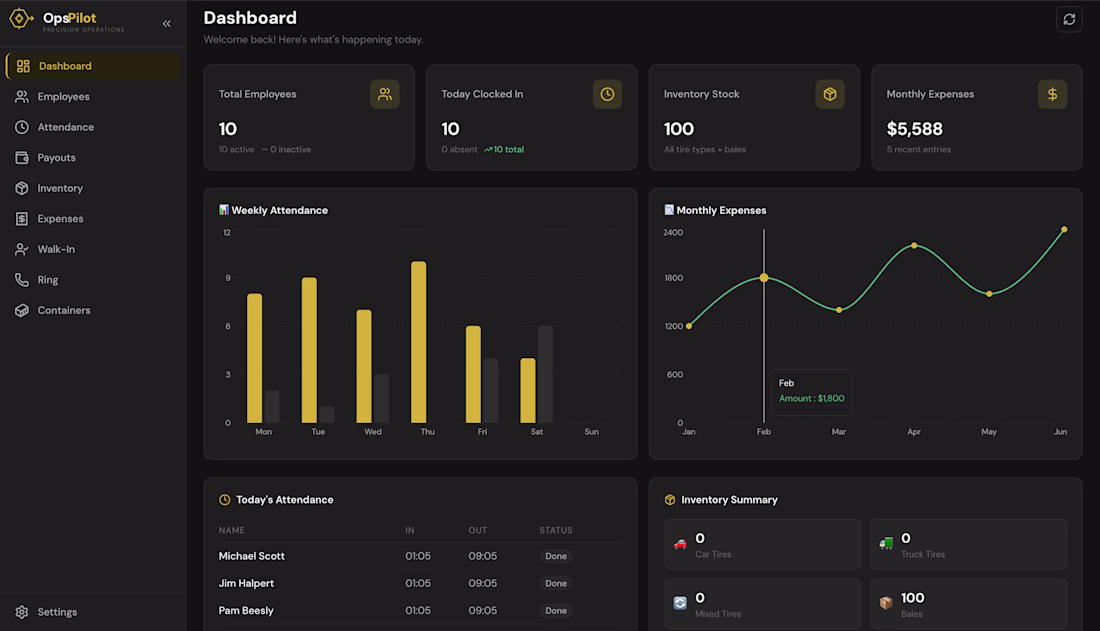
Task: Click the Monthly Expenses dollar icon
Action: point(1052,94)
